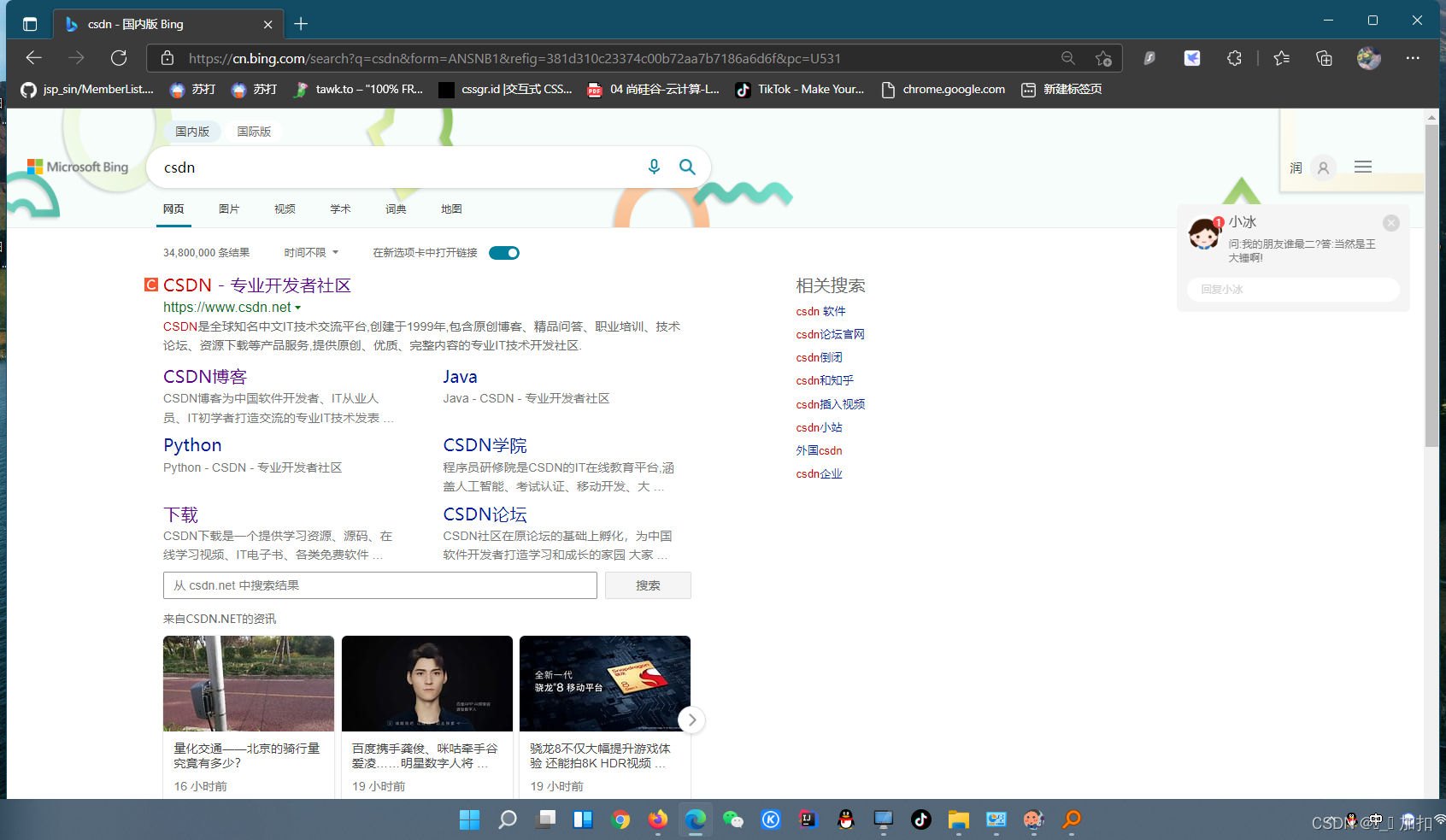
Task: Open related search csdn论坛官网
Action: pos(830,335)
